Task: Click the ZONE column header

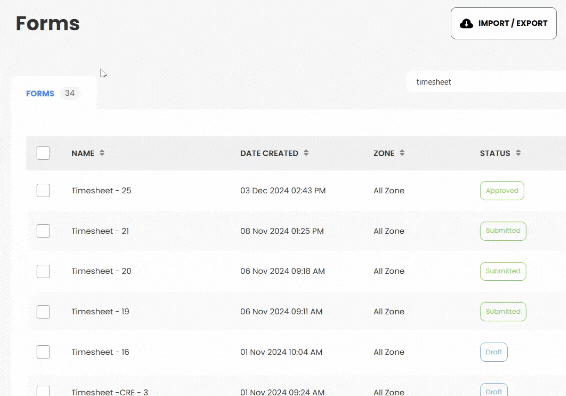Action: pos(384,153)
